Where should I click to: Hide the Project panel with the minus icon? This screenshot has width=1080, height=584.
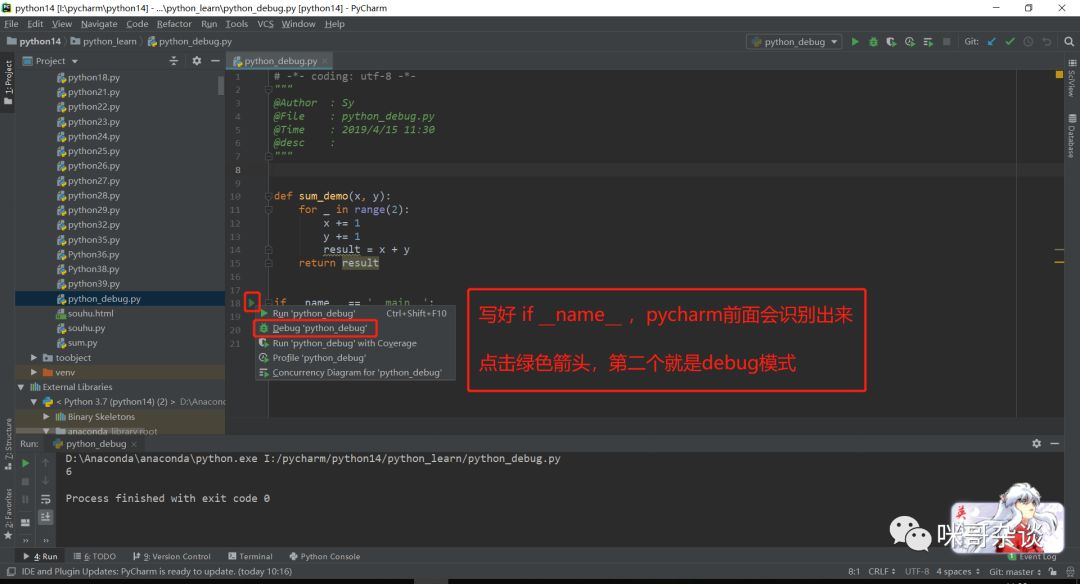click(215, 61)
